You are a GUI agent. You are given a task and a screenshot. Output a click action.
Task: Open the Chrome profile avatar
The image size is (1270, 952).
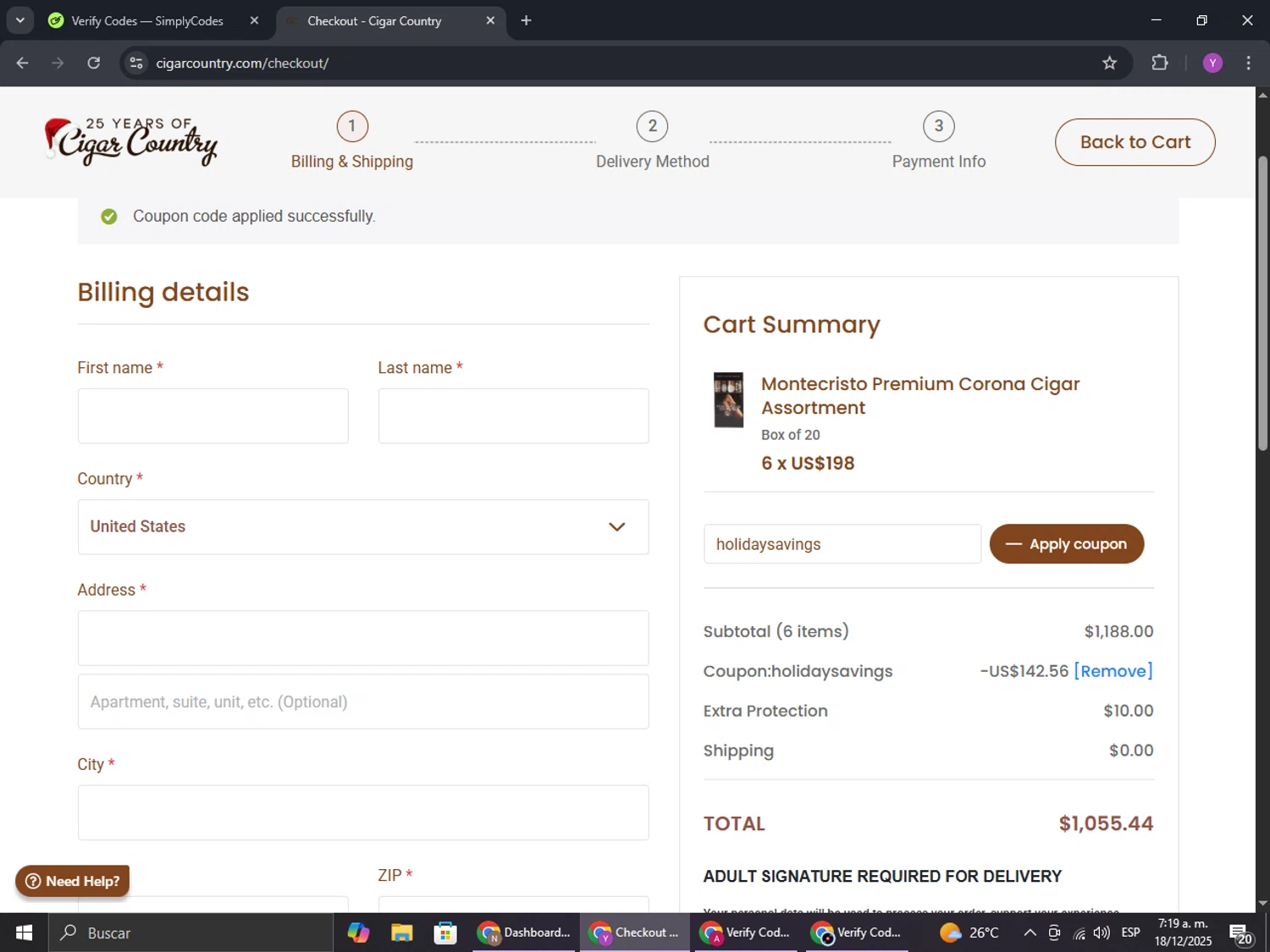pos(1212,63)
